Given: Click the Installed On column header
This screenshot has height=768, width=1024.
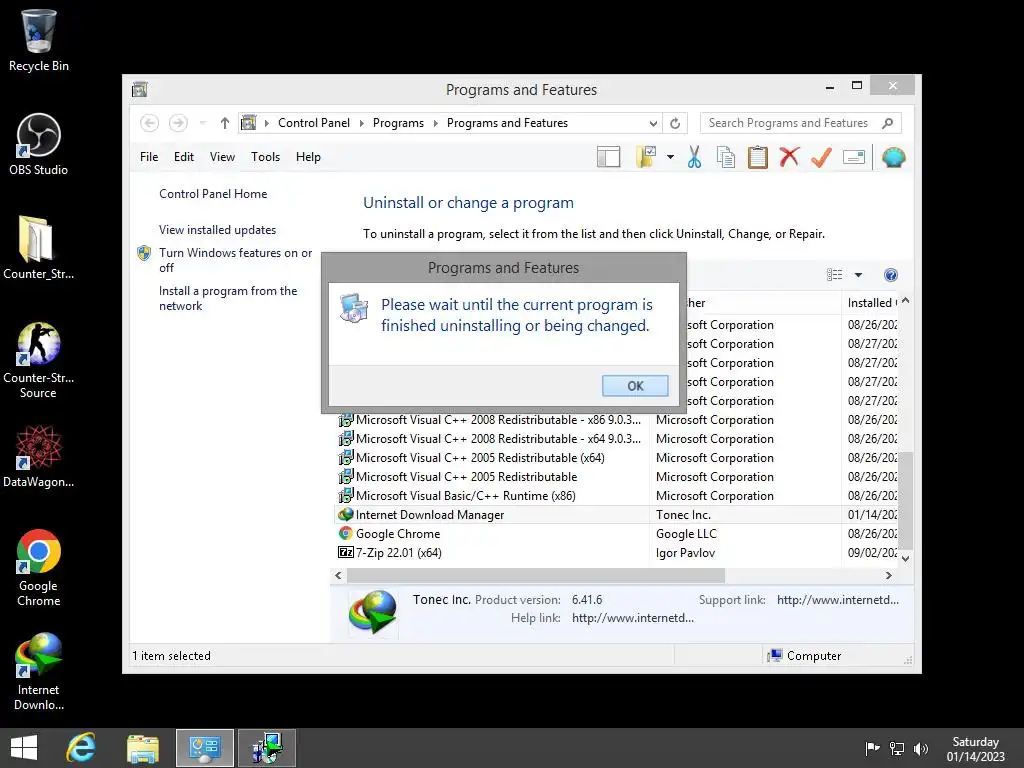Looking at the screenshot, I should pos(870,303).
